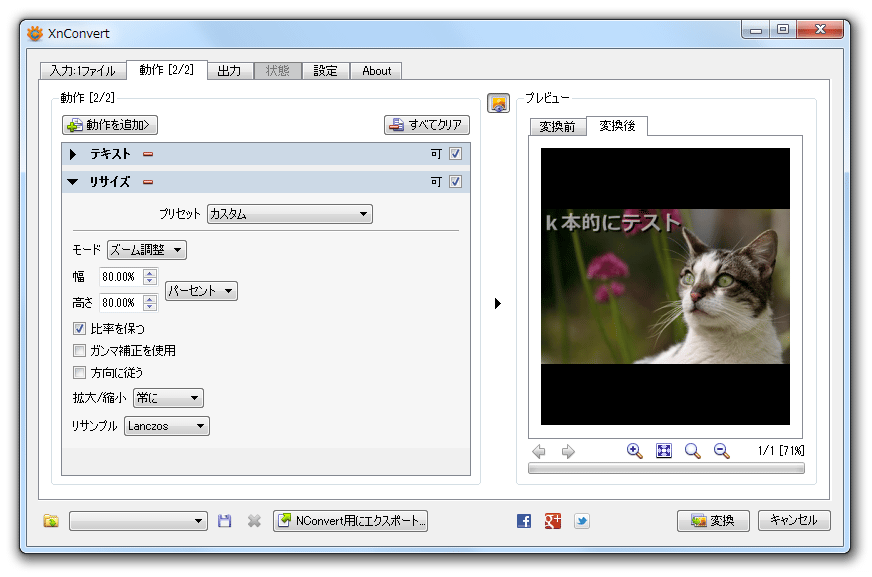The height and width of the screenshot is (577, 872).
Task: Click the 状態 tab
Action: (x=278, y=71)
